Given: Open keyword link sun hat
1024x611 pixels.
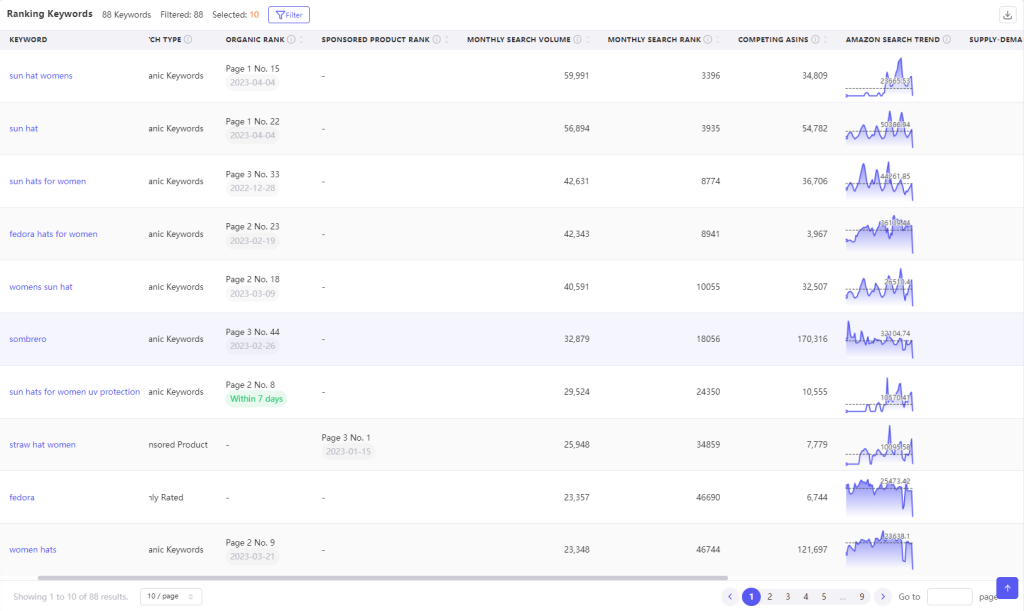Looking at the screenshot, I should click(24, 129).
